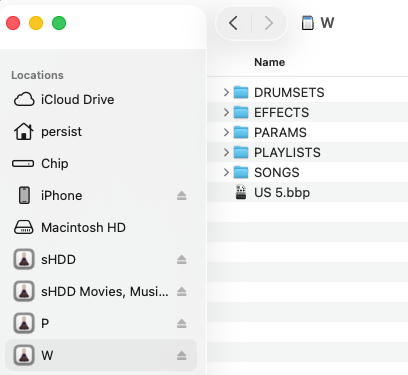The width and height of the screenshot is (408, 375).
Task: Click the Macintosh HD disk icon
Action: (x=23, y=227)
